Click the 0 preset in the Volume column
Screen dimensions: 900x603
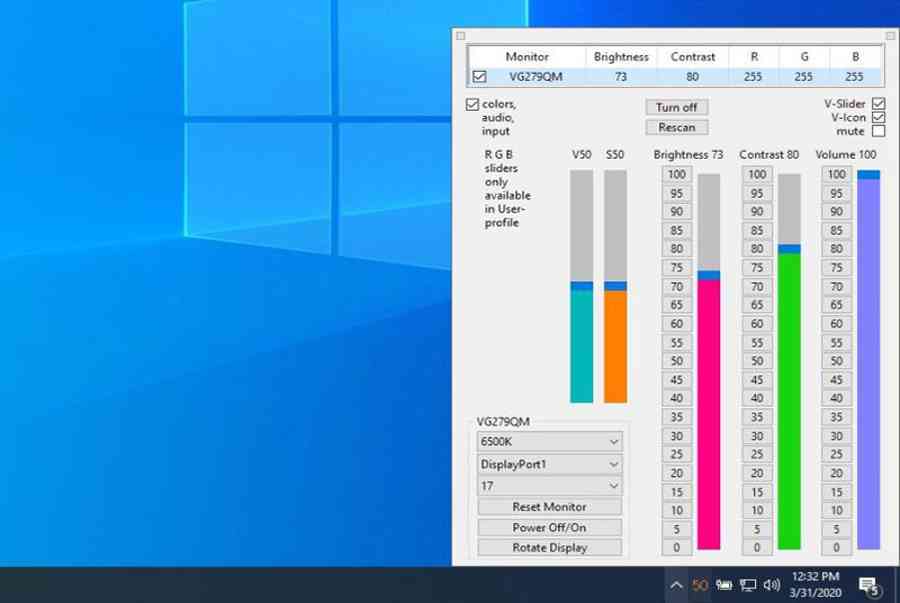[x=836, y=548]
